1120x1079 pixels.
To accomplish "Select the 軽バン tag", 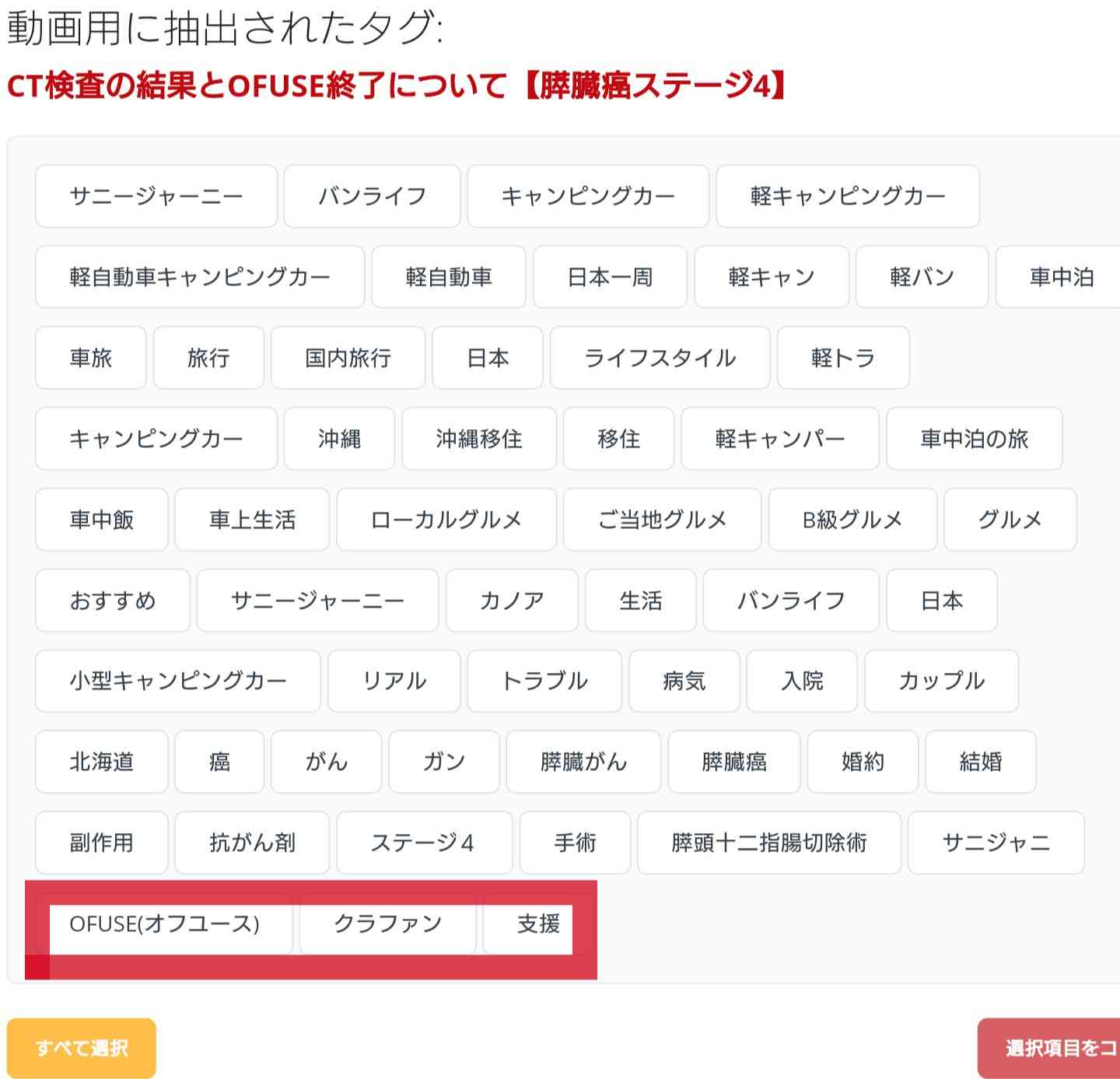I will (922, 277).
